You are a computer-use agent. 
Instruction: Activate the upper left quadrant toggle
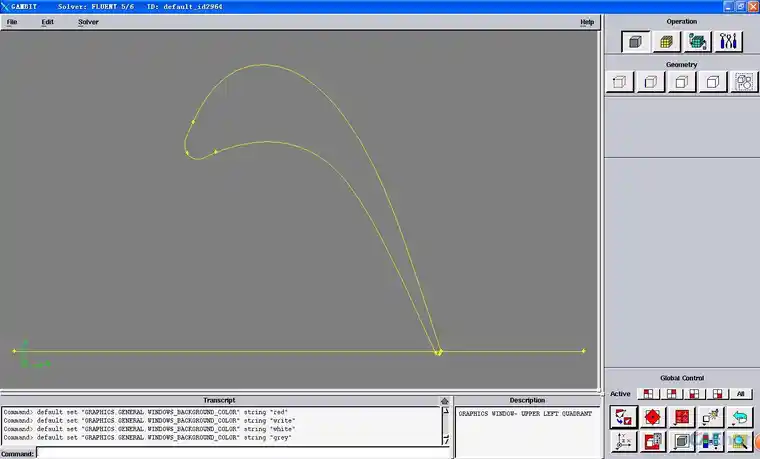coord(648,394)
